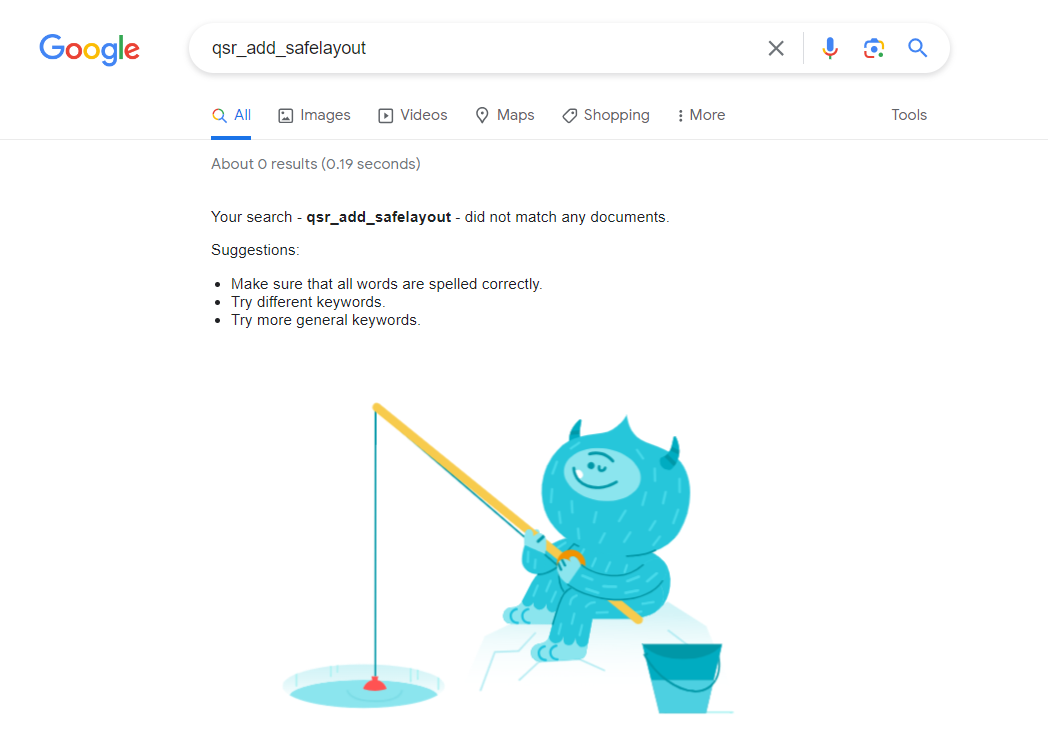Click the three-dot icon beside More
Image resolution: width=1048 pixels, height=754 pixels.
(680, 116)
